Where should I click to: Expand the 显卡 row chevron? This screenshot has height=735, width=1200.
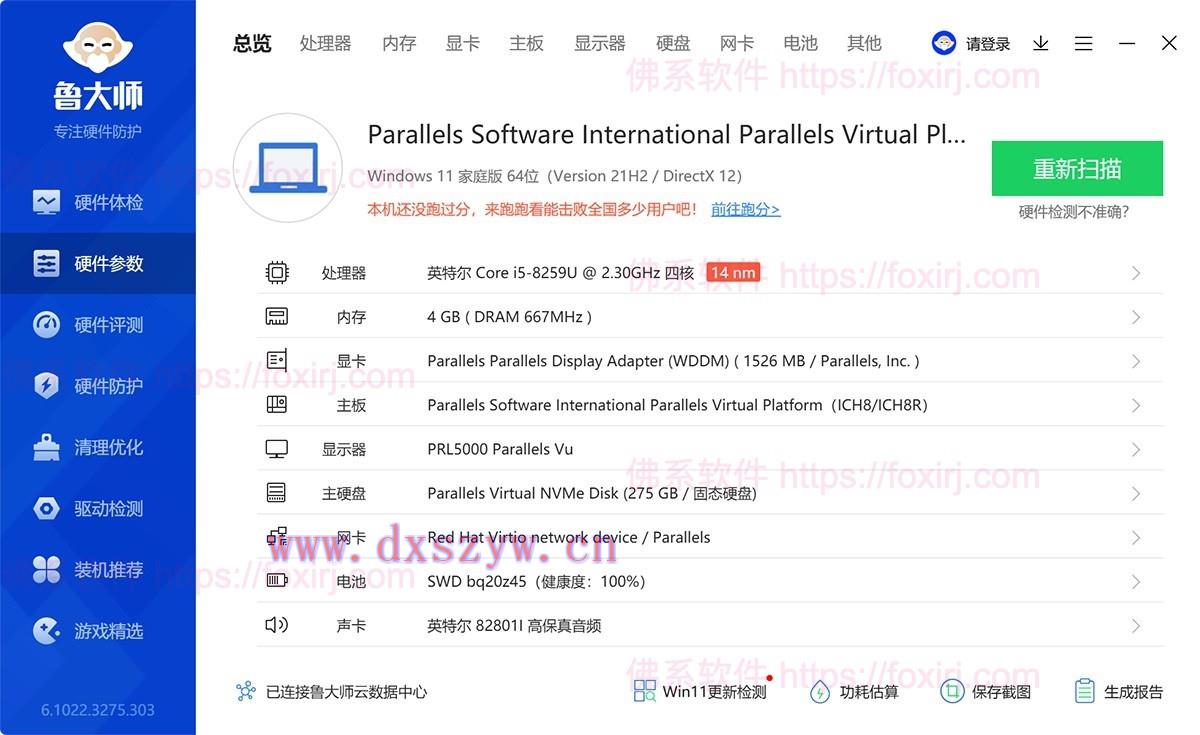1136,361
